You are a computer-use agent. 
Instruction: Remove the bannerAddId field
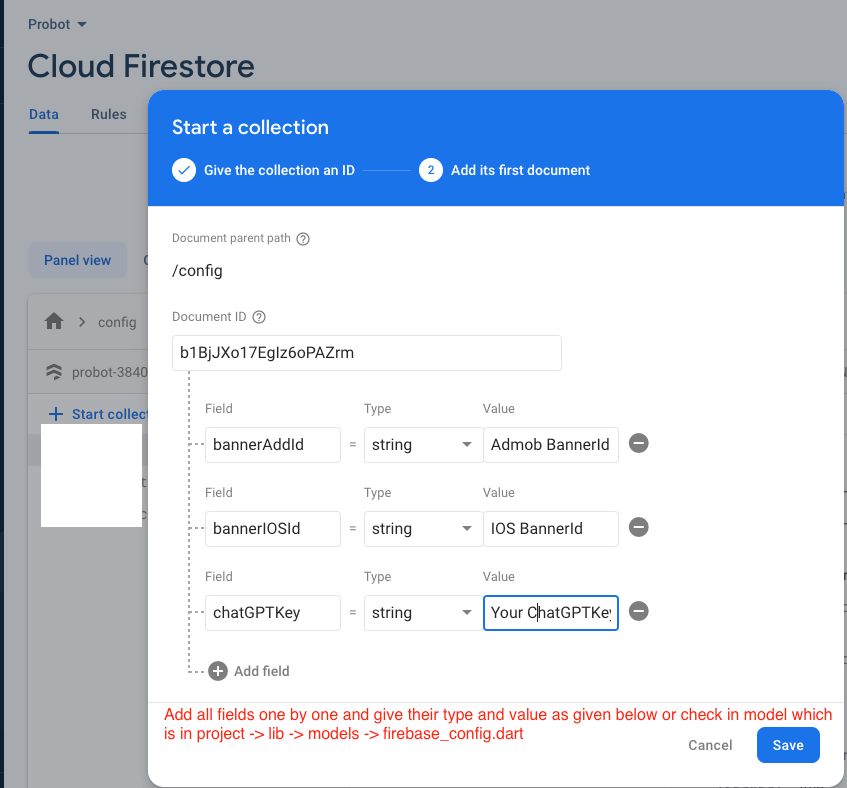[x=638, y=443]
